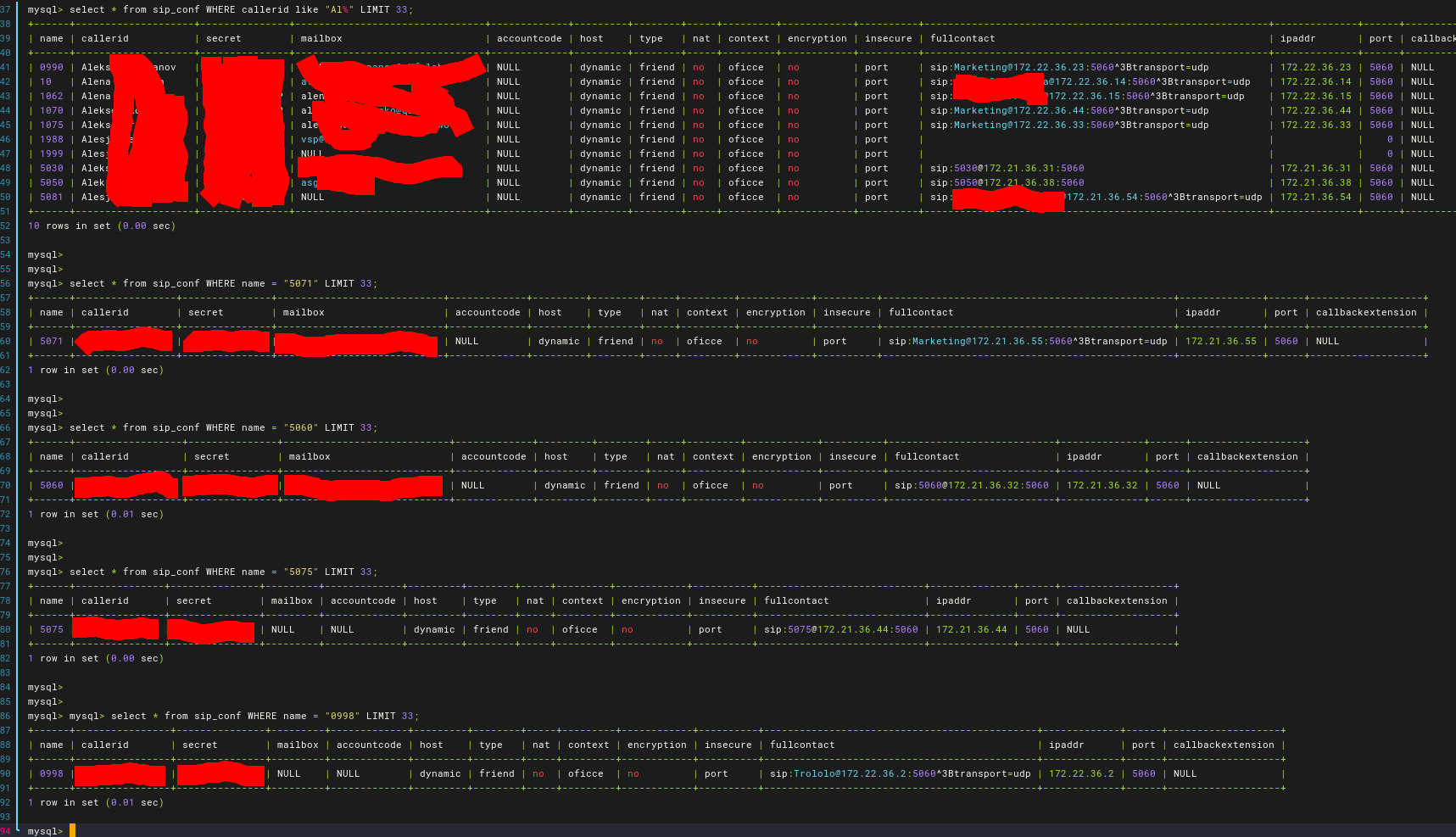
Task: Click fullcontact sip:Marketing@172.22.36.23:5060^3Btransport=udp
Action: click(1069, 67)
